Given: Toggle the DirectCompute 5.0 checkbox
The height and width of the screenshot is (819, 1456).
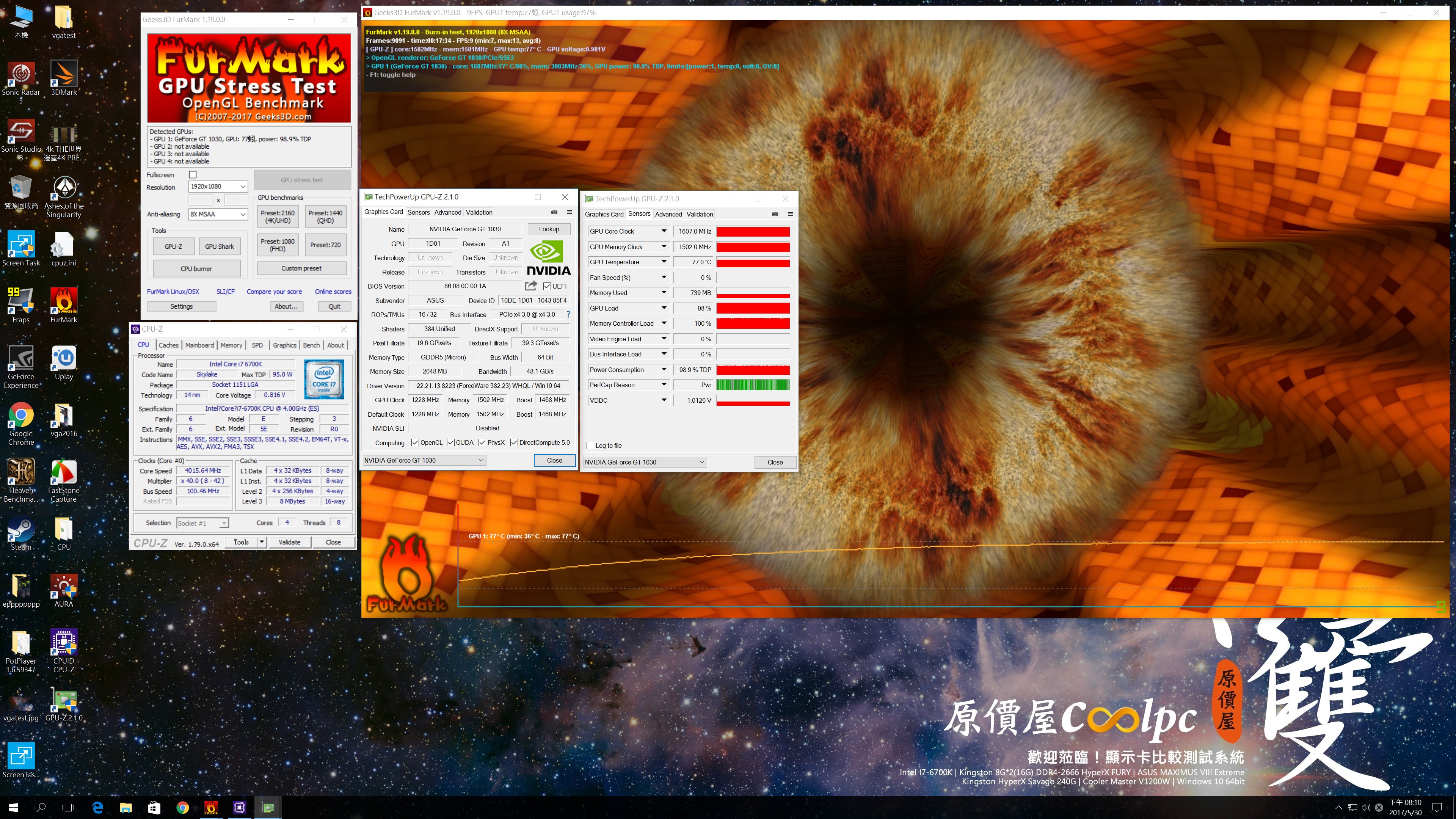Looking at the screenshot, I should [514, 442].
